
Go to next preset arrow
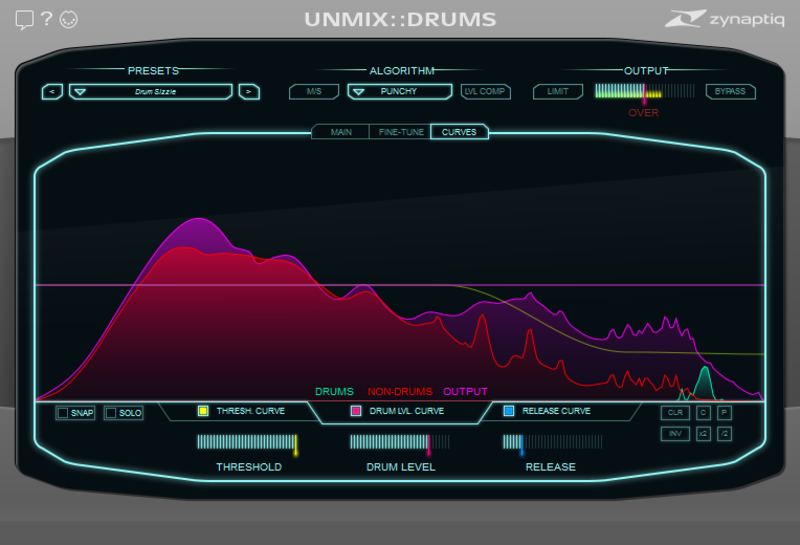pyautogui.click(x=249, y=92)
